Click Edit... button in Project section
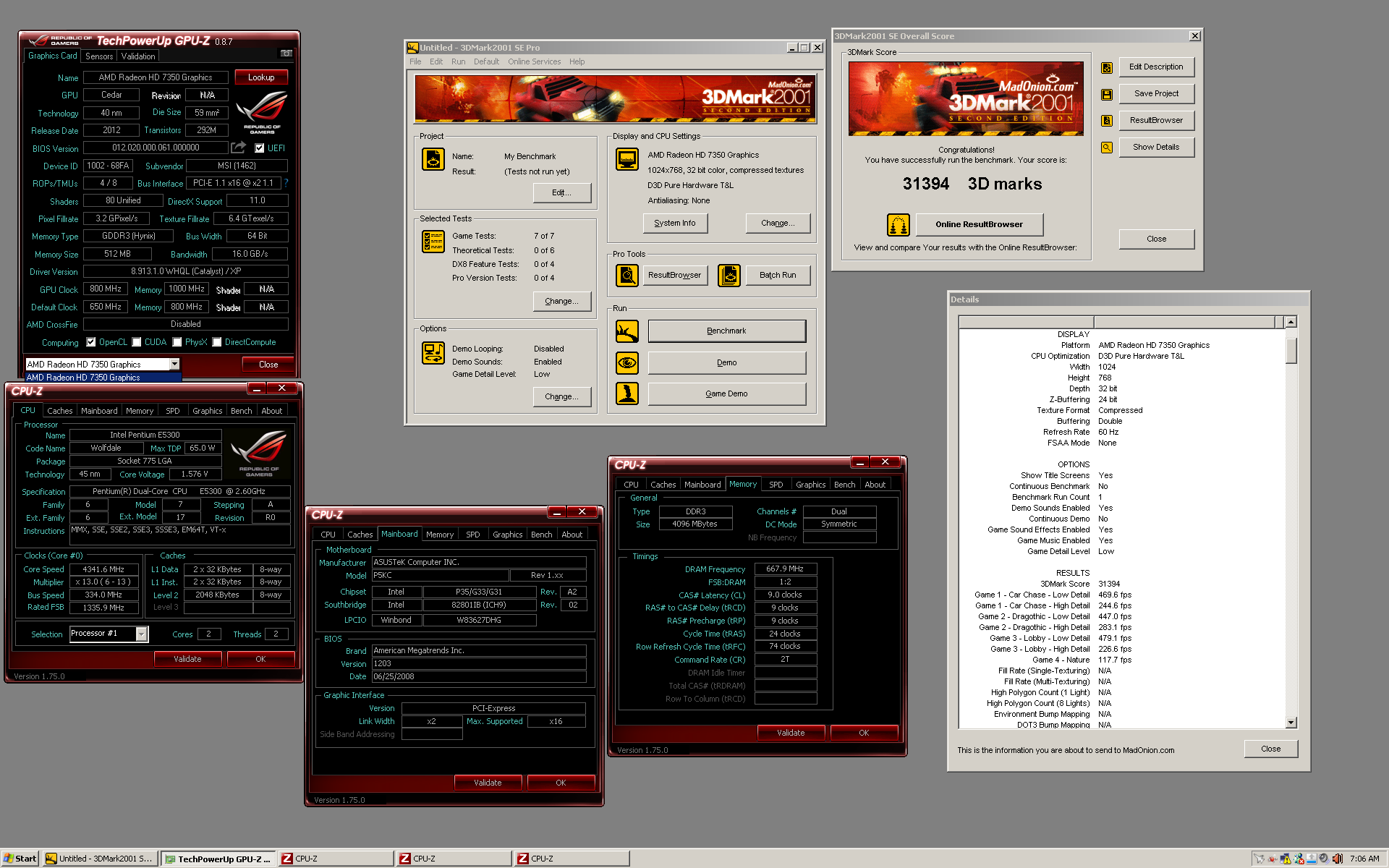The width and height of the screenshot is (1389, 868). click(x=561, y=192)
